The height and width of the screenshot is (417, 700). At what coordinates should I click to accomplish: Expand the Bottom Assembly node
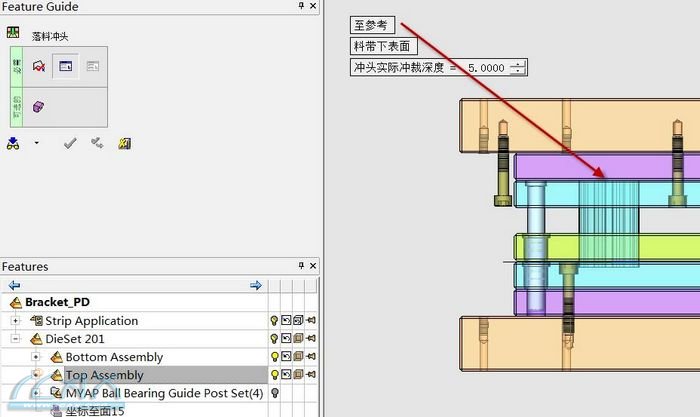coord(36,357)
